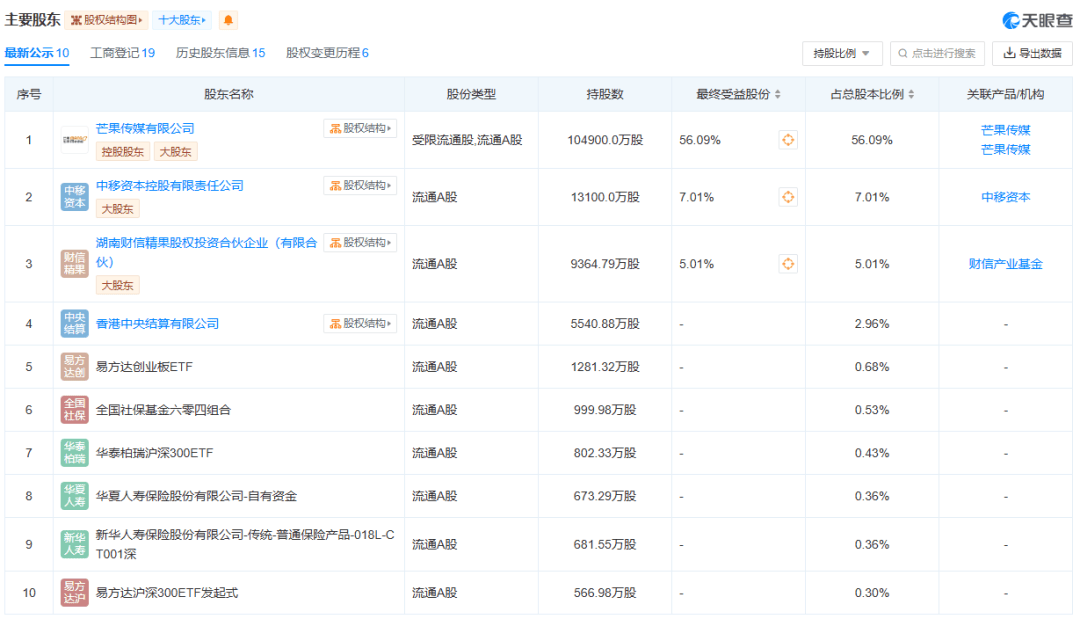Sort by 占总股本比例 column
1080x619 pixels.
911,95
